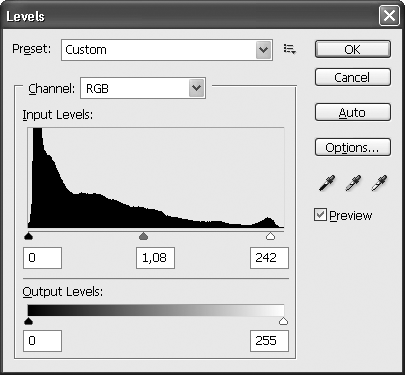Image resolution: width=405 pixels, height=375 pixels.
Task: Click the OK button
Action: point(353,49)
